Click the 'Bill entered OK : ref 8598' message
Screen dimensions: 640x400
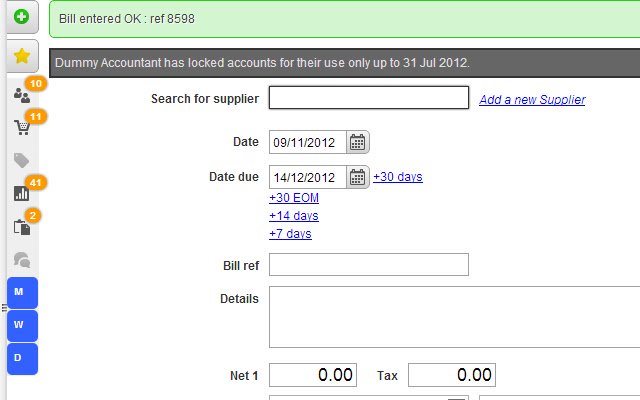pos(127,19)
